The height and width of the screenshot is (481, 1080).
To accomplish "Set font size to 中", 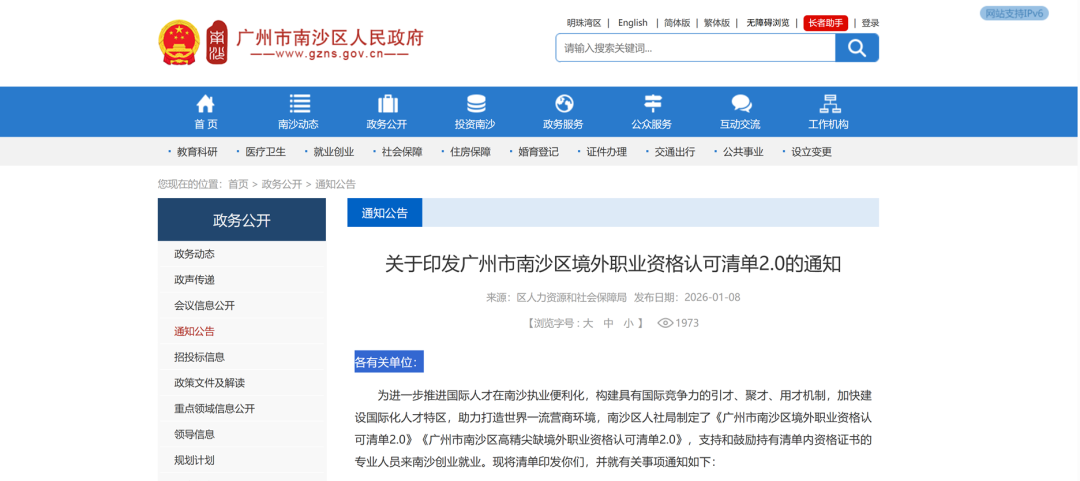I will (608, 323).
